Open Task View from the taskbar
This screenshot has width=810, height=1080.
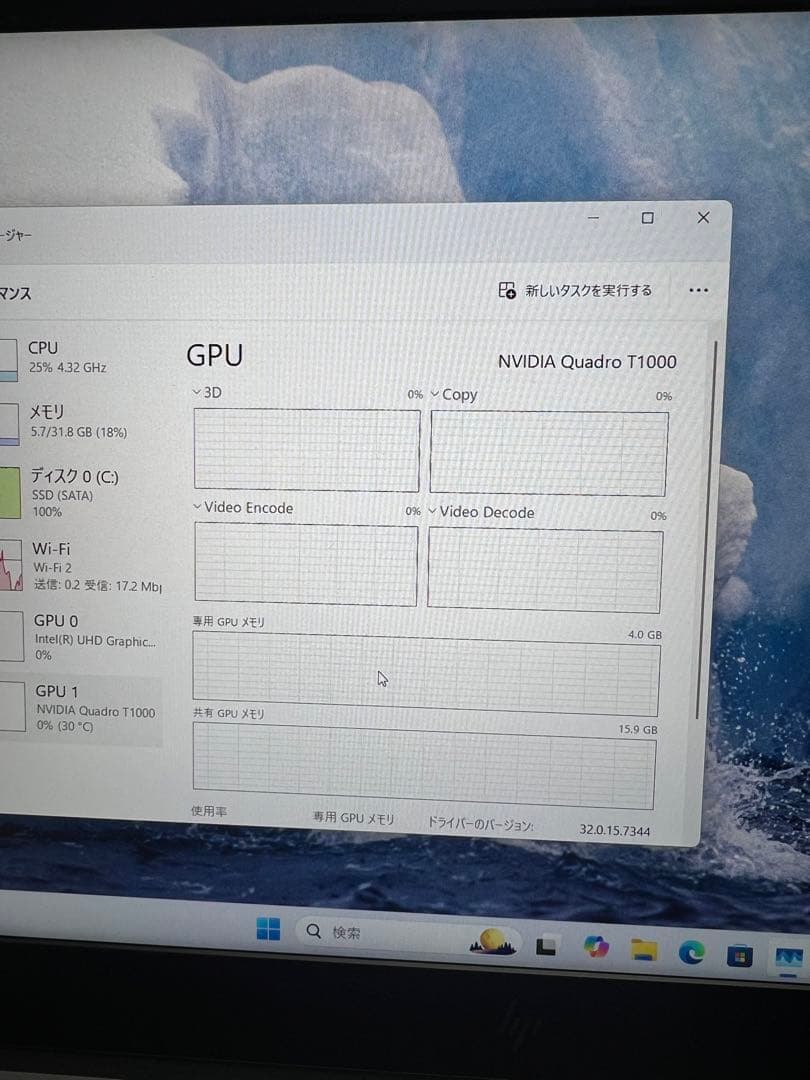click(546, 948)
